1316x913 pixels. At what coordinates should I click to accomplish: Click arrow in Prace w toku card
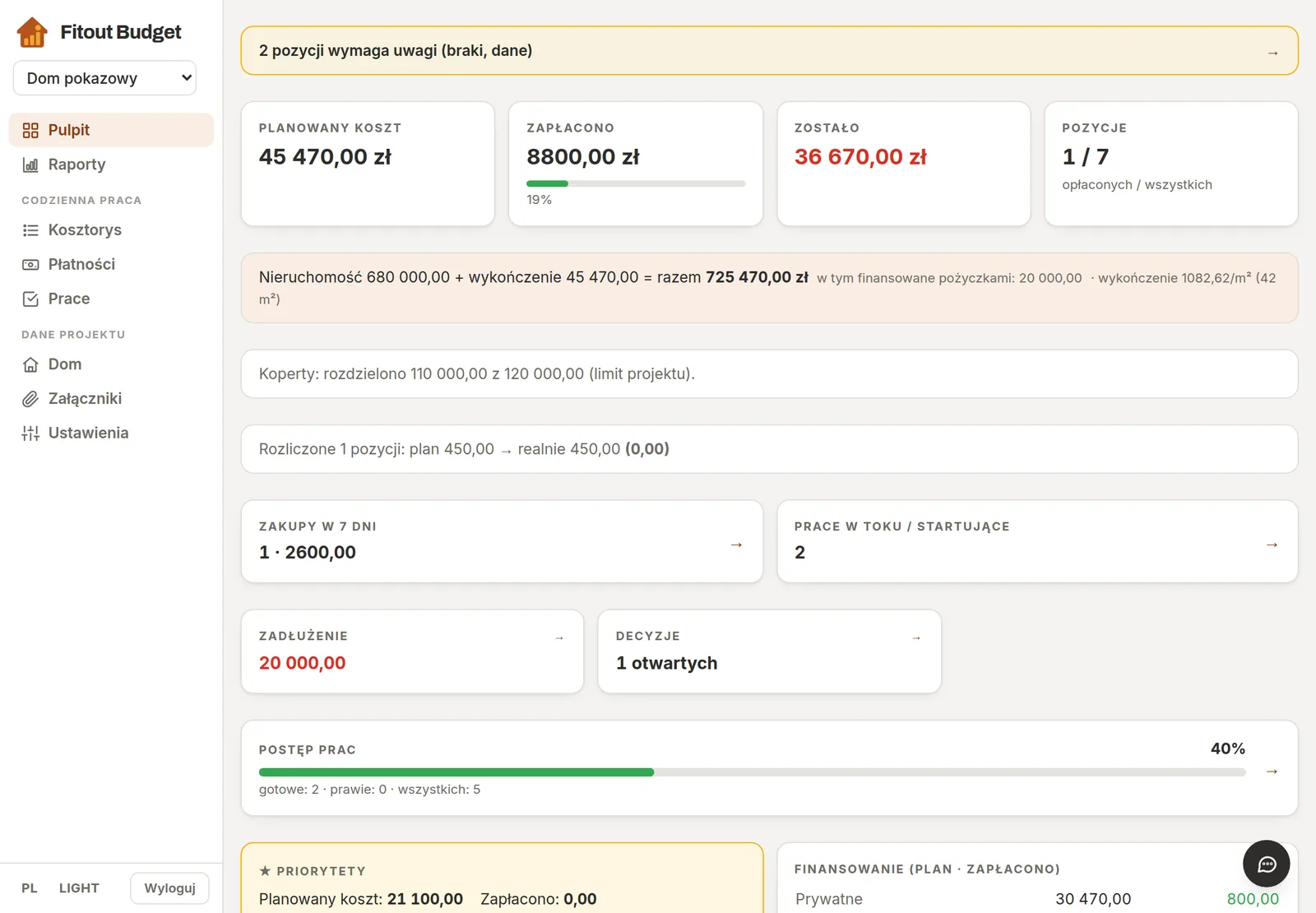point(1272,545)
